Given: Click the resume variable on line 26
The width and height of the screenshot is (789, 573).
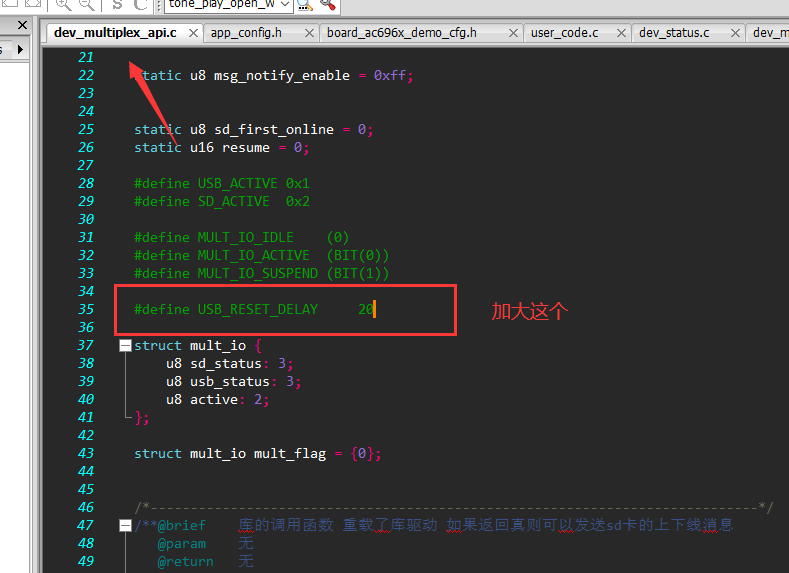Looking at the screenshot, I should click(x=246, y=148).
